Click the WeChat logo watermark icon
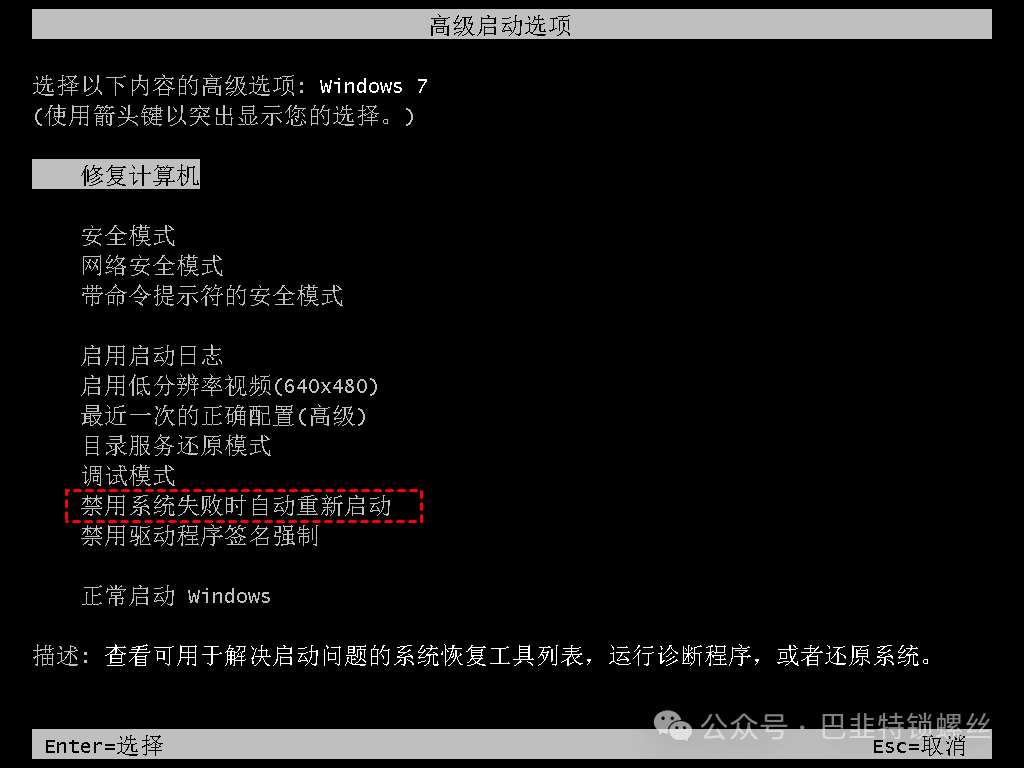This screenshot has height=768, width=1024. 673,726
